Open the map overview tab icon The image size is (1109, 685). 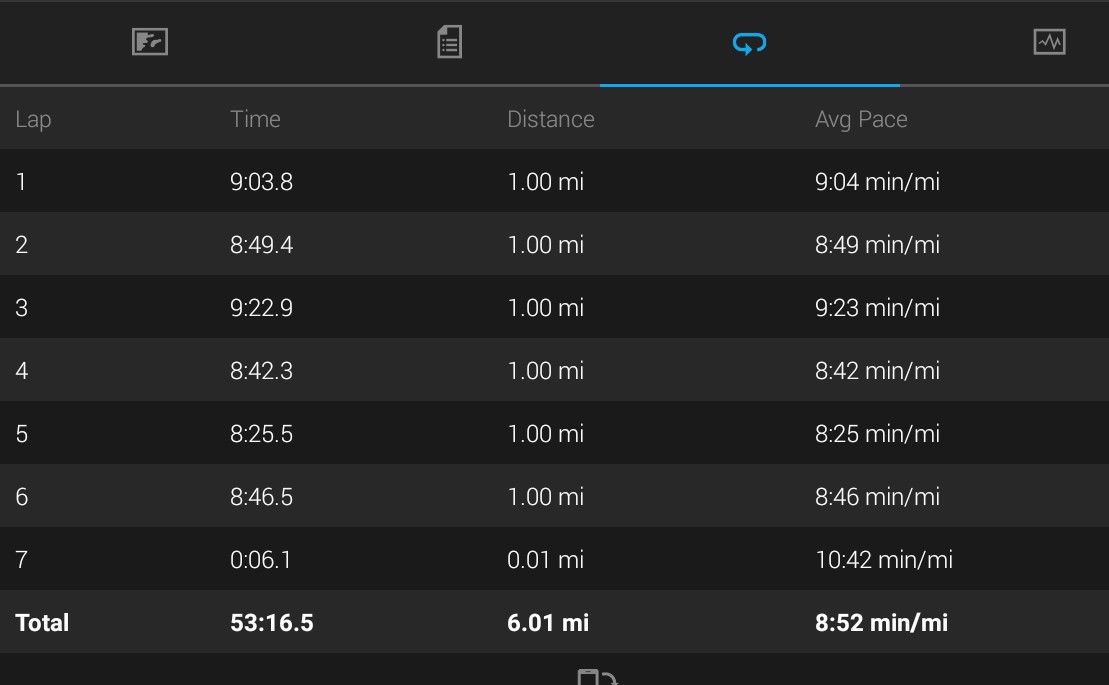click(x=150, y=42)
